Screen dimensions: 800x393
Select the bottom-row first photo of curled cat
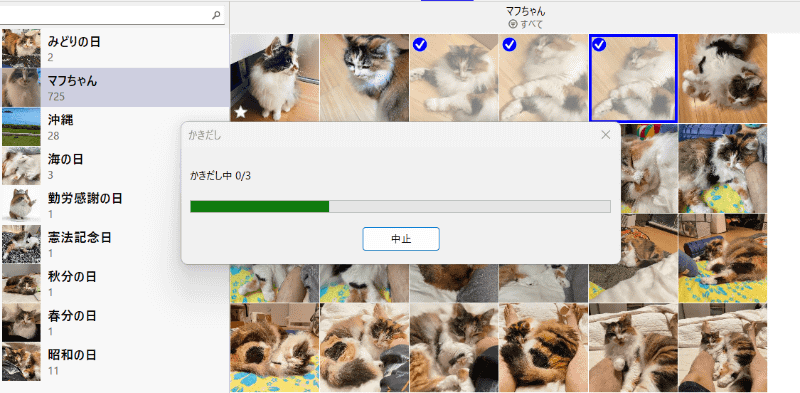[274, 348]
